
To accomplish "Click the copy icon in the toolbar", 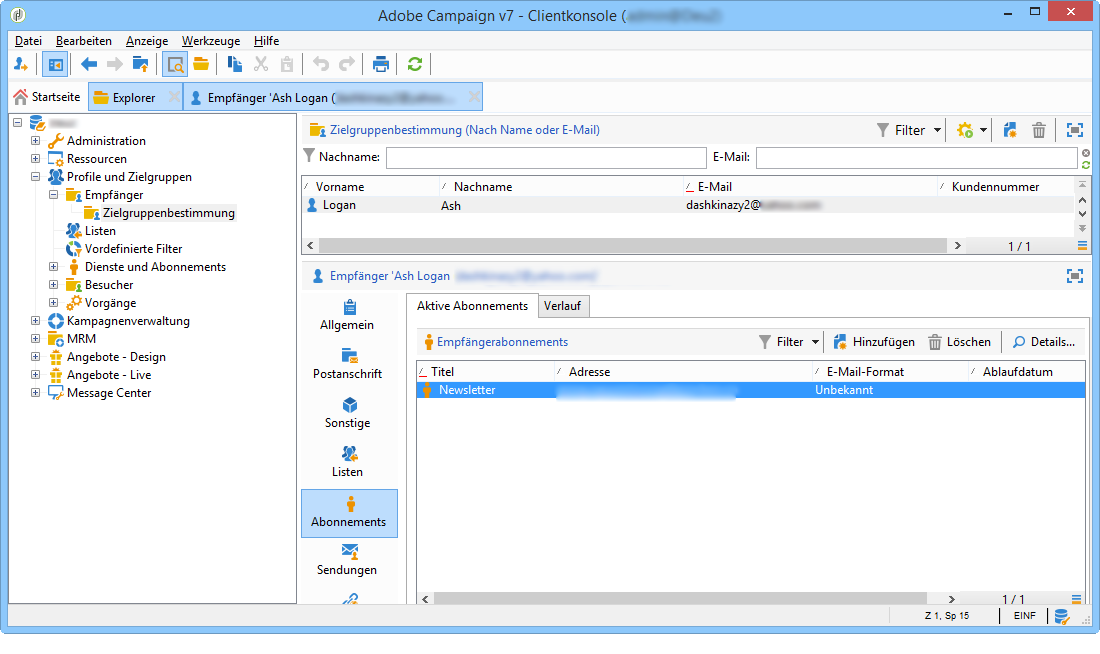I will (x=235, y=65).
